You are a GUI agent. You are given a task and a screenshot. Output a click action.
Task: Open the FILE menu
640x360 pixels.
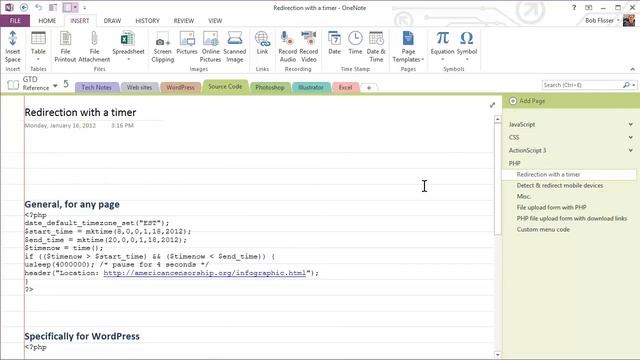[x=15, y=21]
